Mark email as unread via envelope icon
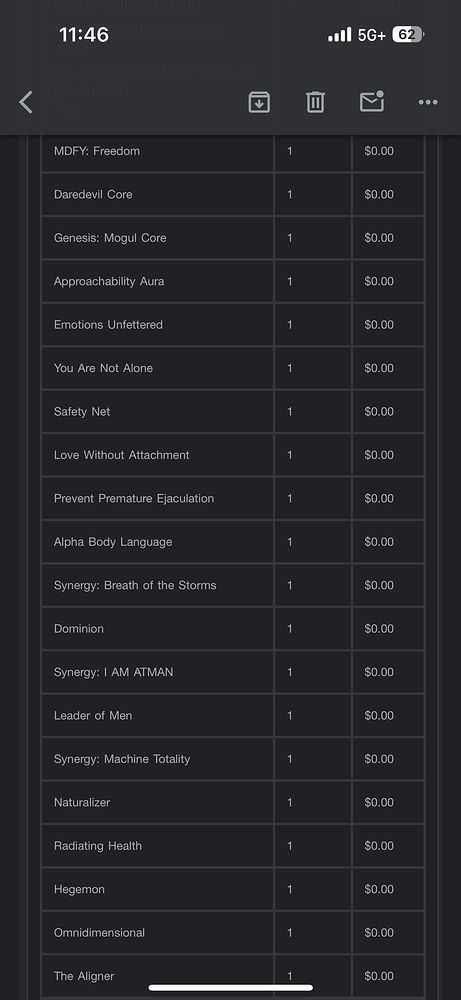Viewport: 461px width, 1000px height. (x=372, y=101)
